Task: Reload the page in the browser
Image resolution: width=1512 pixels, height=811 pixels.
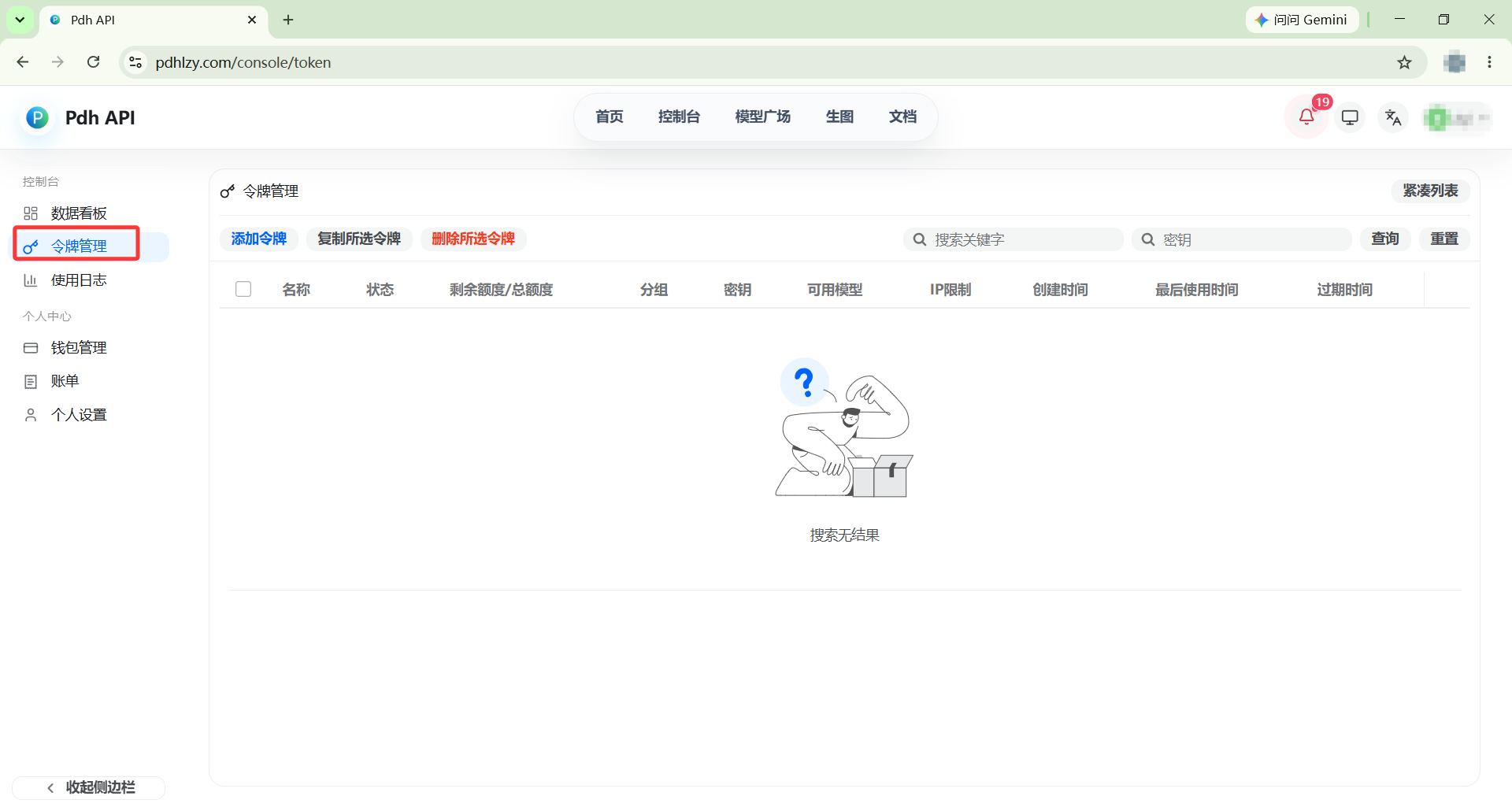Action: (93, 62)
